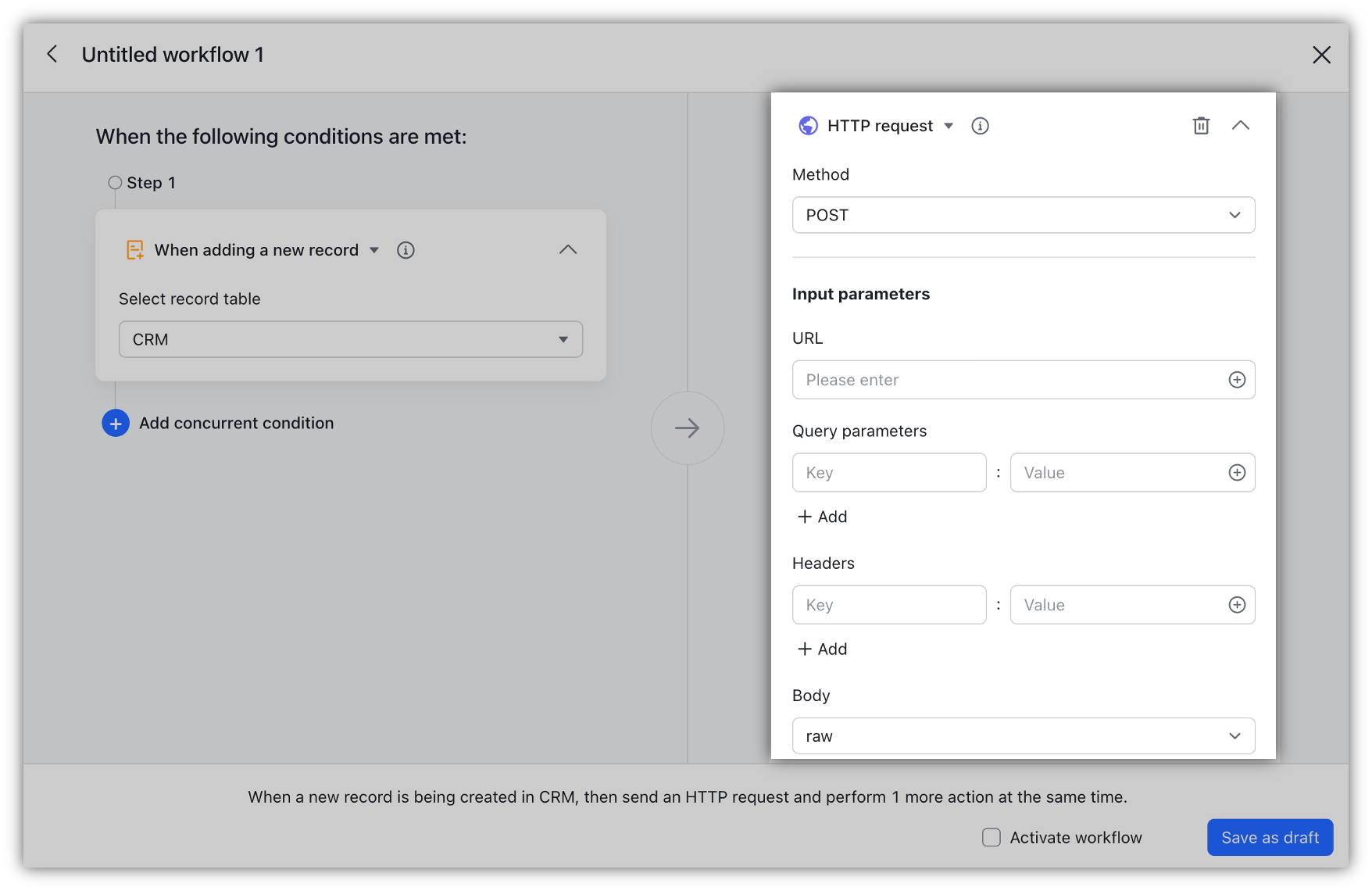Open the Body 'raw' dropdown
The height and width of the screenshot is (891, 1372).
(x=1024, y=736)
